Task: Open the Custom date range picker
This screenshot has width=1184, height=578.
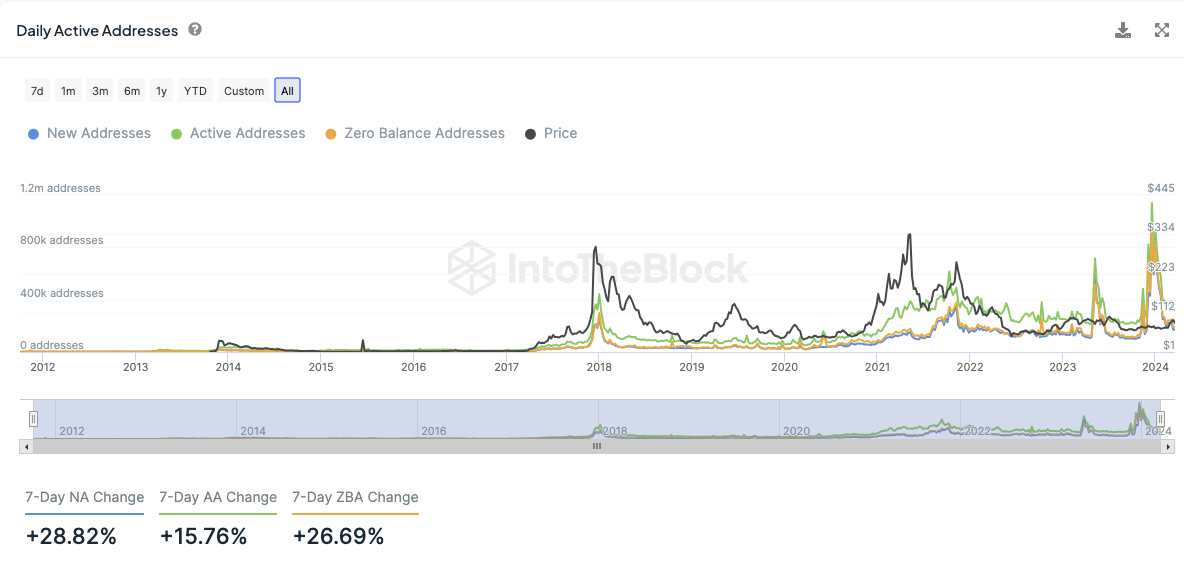Action: coord(244,91)
